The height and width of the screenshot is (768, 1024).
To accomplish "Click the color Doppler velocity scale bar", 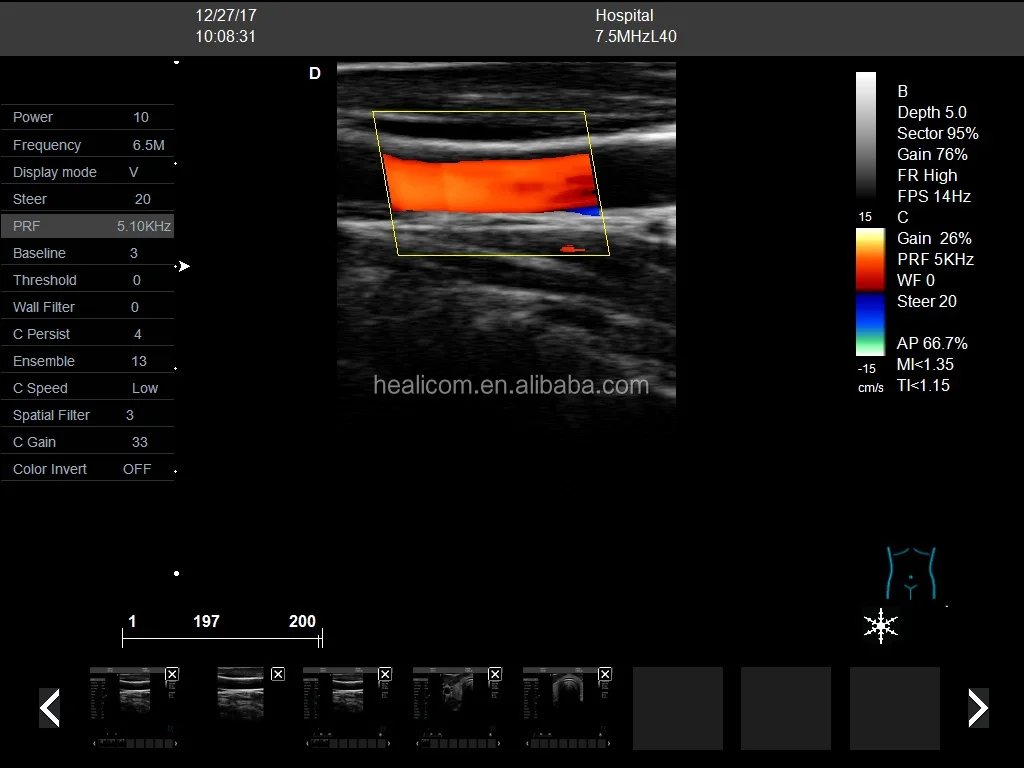I will (x=869, y=292).
